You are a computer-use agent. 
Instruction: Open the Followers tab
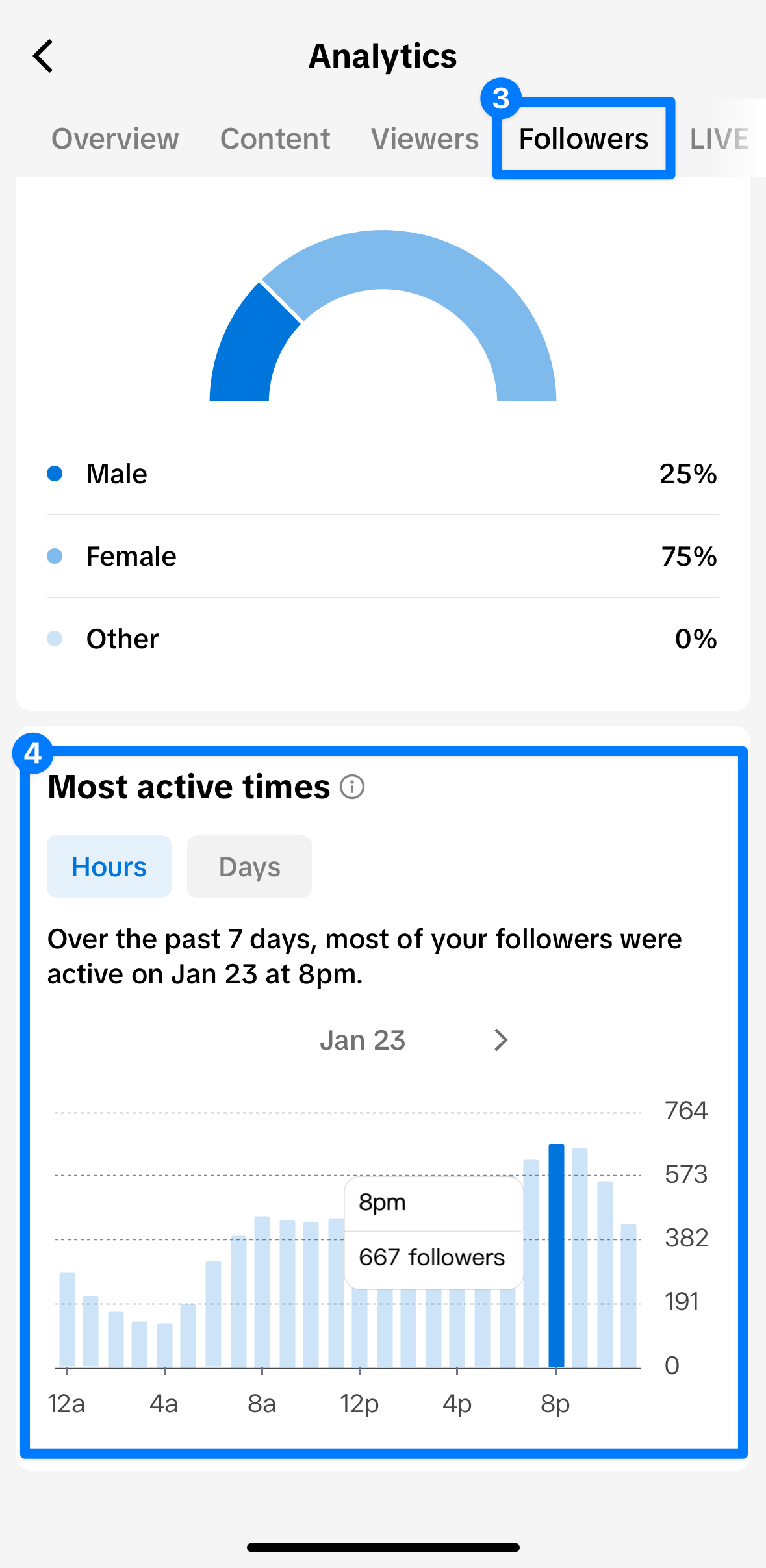[583, 138]
